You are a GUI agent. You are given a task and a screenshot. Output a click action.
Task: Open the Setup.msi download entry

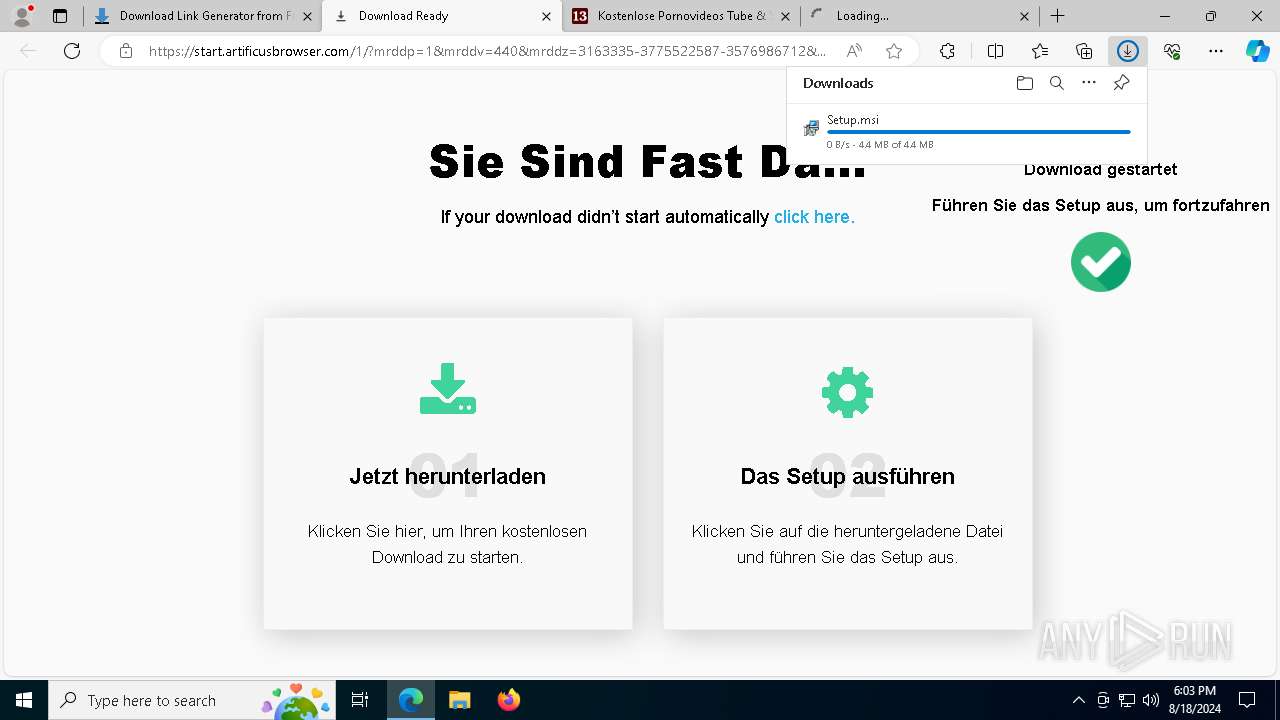click(x=967, y=131)
